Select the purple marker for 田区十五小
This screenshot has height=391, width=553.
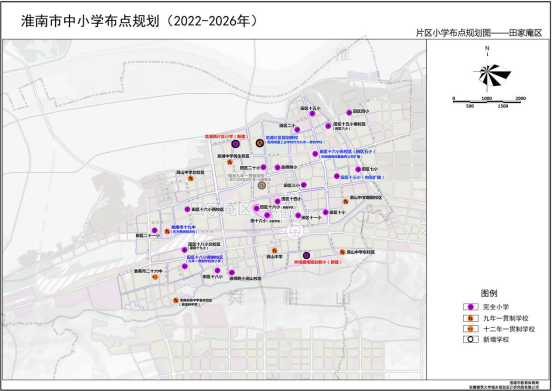click(312, 114)
